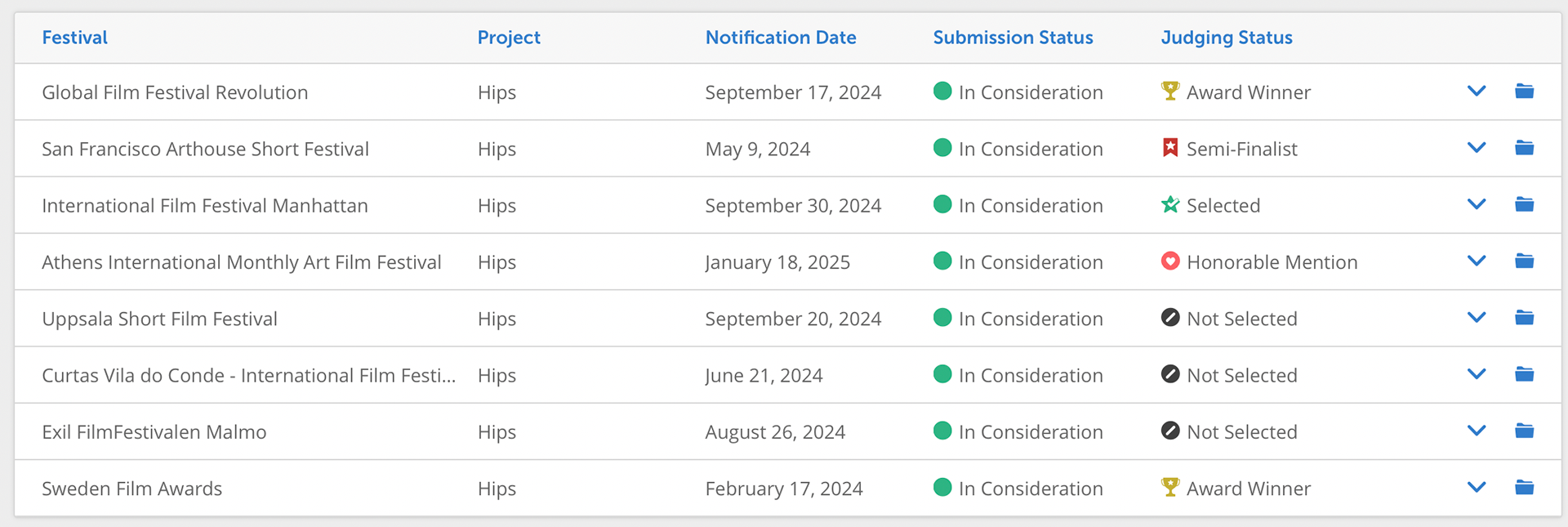Sort by Notification Date column header

780,38
